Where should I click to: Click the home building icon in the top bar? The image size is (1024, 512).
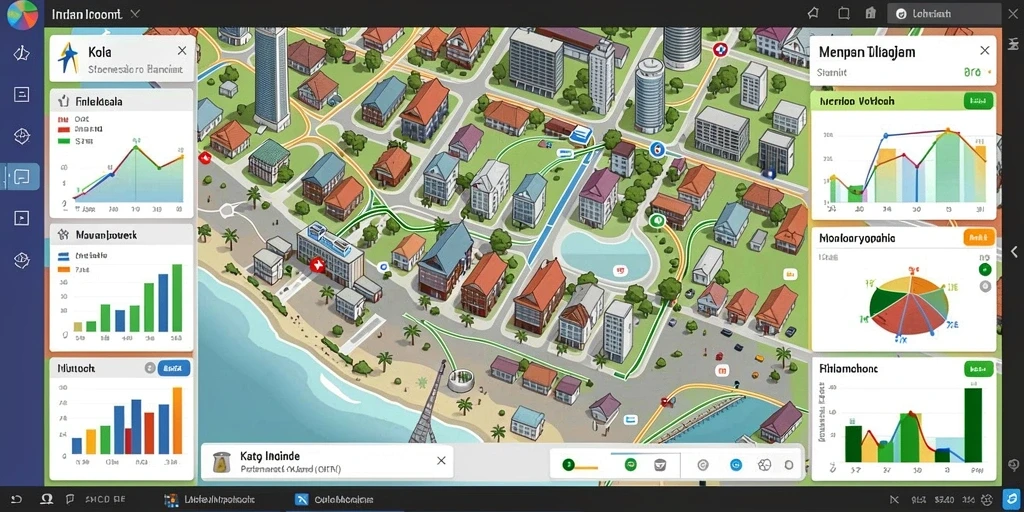tap(870, 13)
